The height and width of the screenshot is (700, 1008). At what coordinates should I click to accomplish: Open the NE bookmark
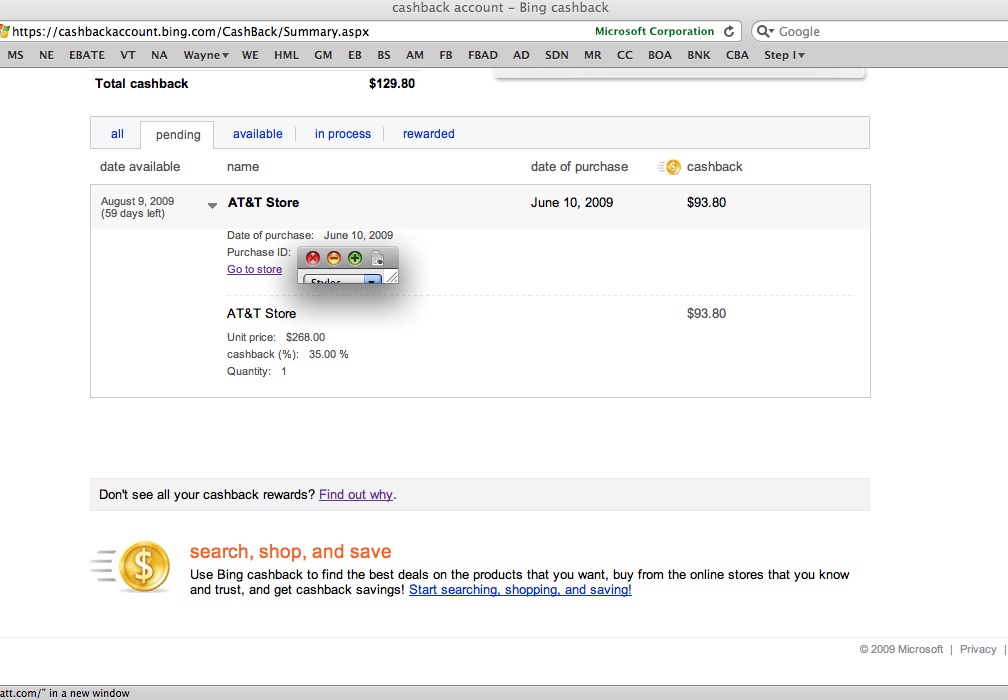pyautogui.click(x=46, y=55)
